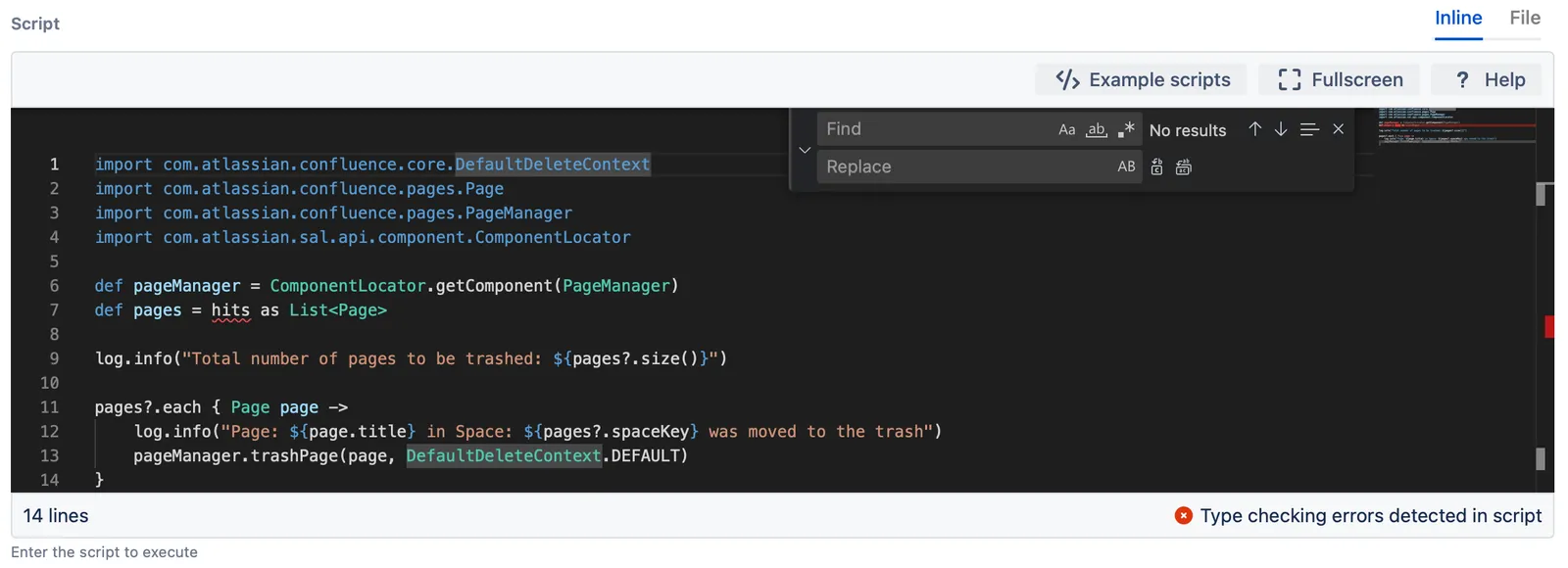Viewport: 1568px width, 568px height.
Task: Click "DefaultDeleteContext" on line 13
Action: (x=504, y=455)
